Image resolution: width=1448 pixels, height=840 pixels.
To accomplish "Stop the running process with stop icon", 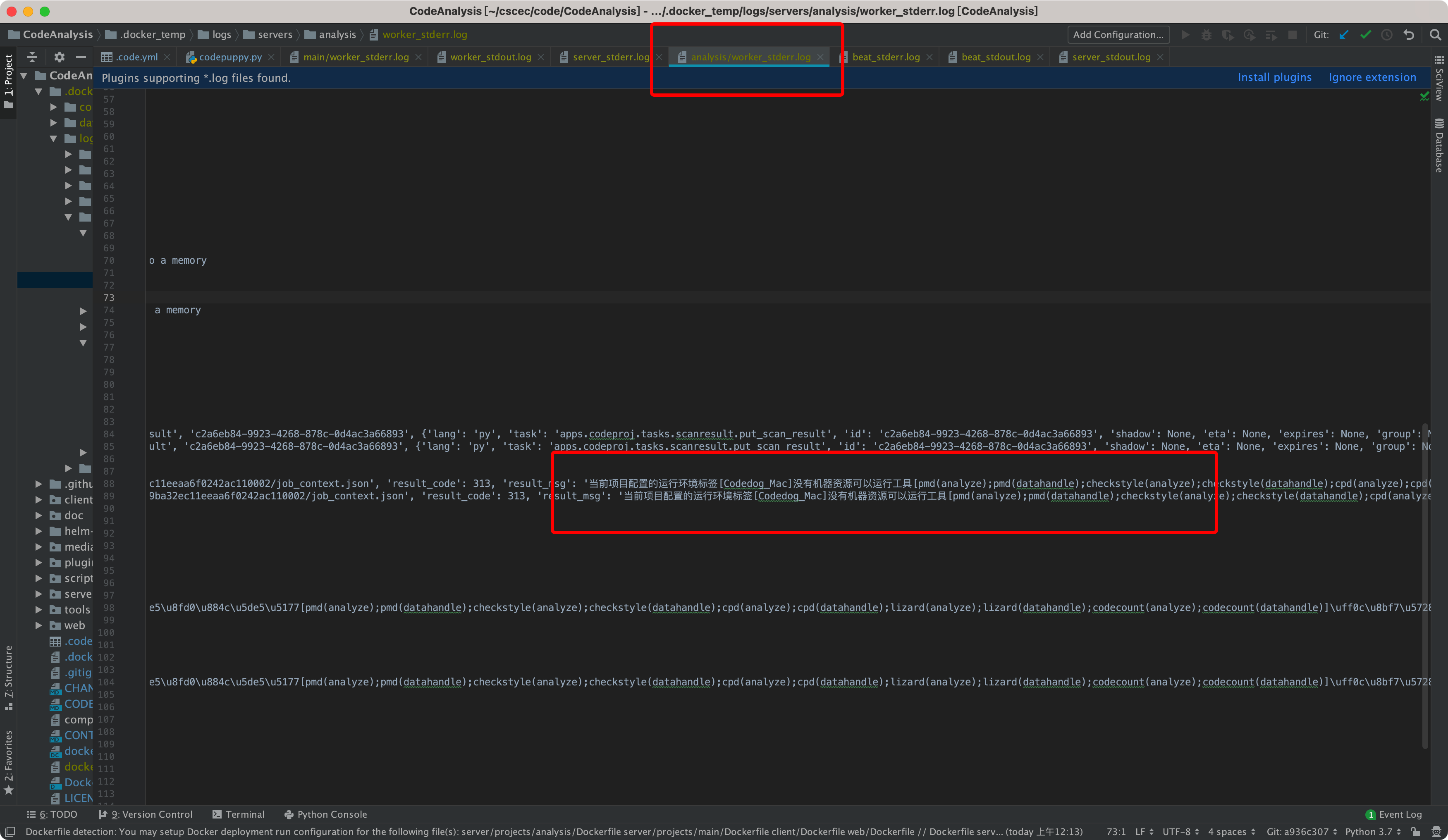I will pos(1292,34).
